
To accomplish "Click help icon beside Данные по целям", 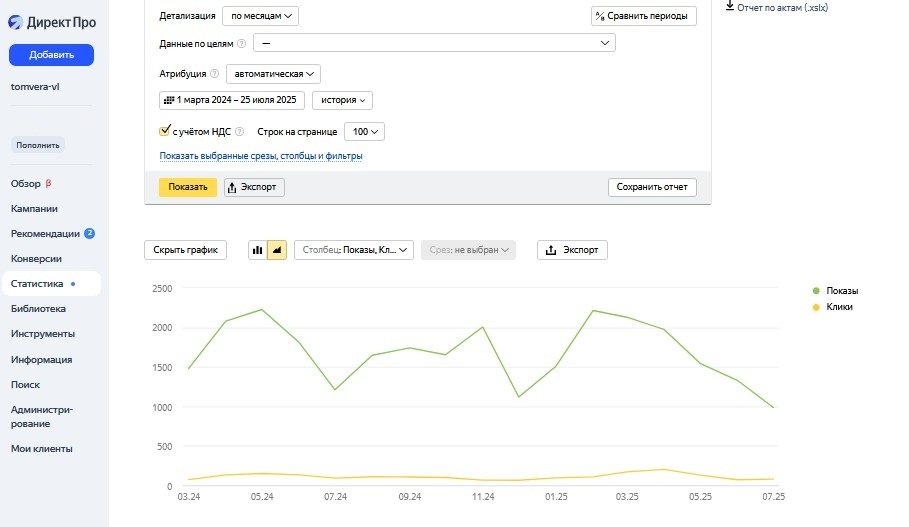I will click(x=241, y=44).
